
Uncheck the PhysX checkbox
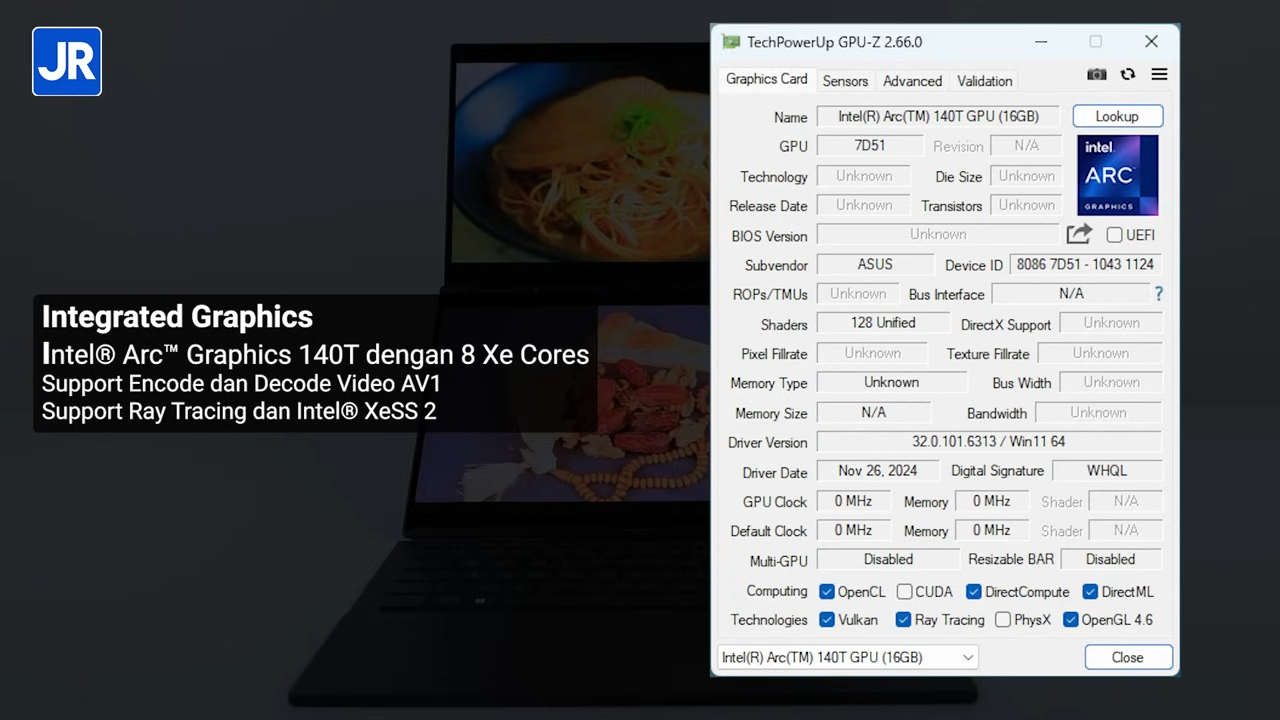(x=1002, y=620)
